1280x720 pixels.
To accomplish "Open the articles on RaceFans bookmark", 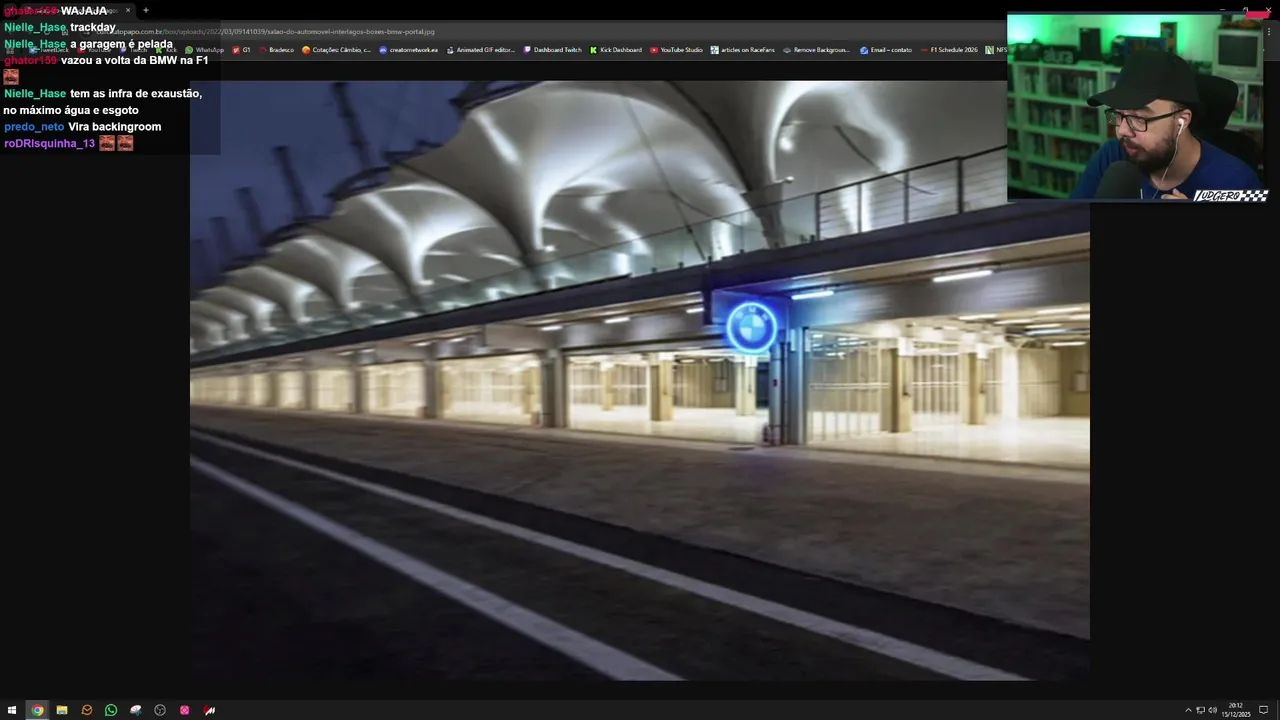I will (x=743, y=50).
